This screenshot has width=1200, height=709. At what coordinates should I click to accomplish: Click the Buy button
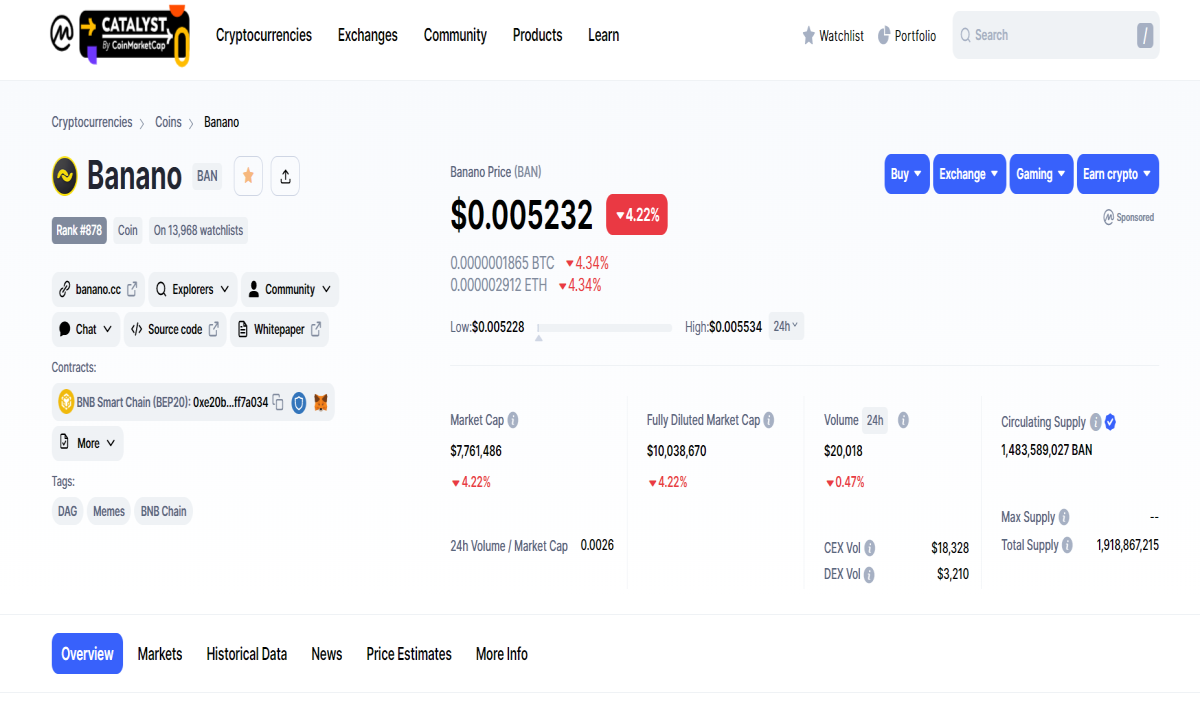pos(907,174)
